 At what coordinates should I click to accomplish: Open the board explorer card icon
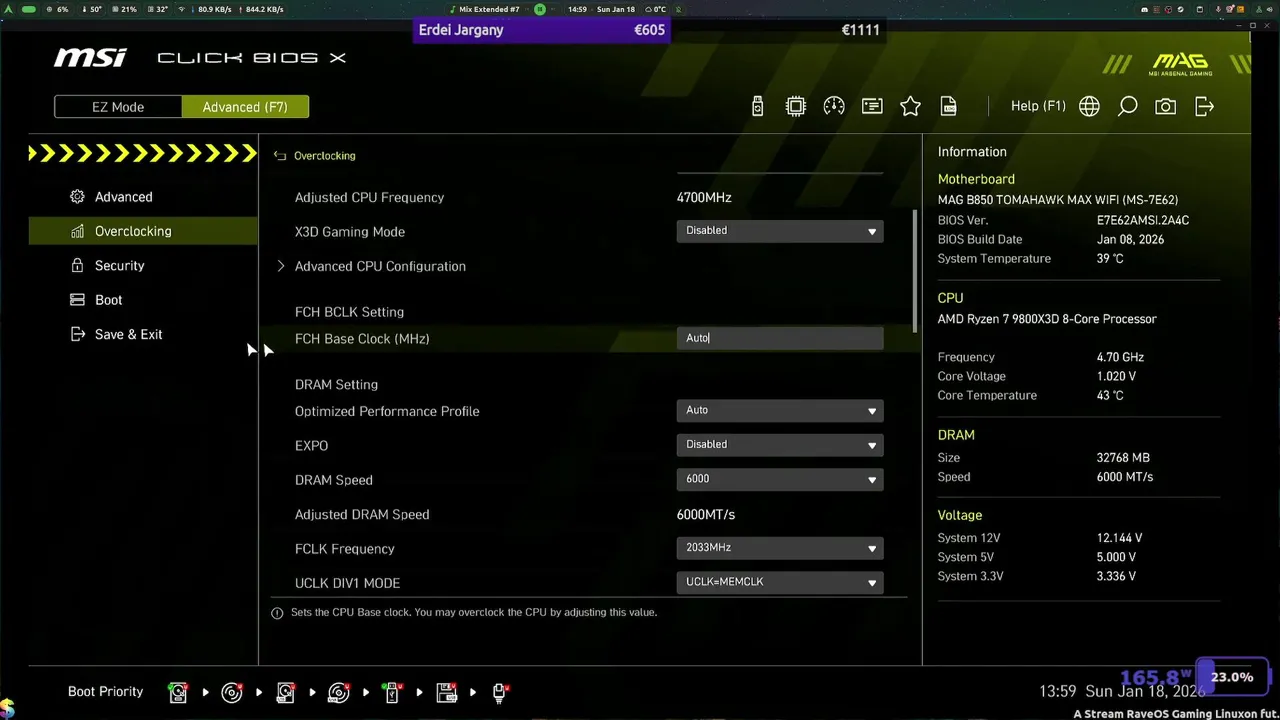(872, 106)
